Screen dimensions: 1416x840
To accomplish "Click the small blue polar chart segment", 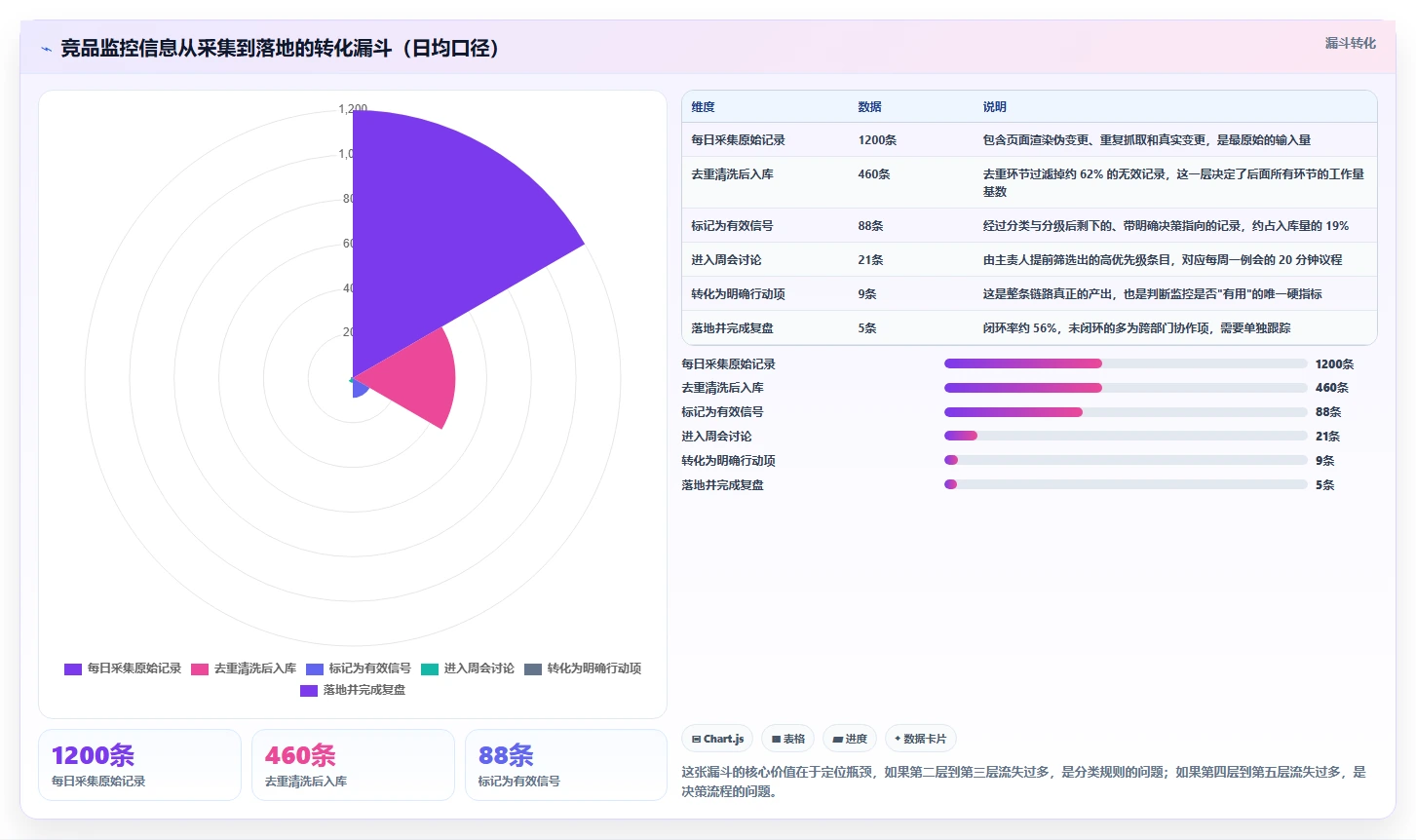I will (360, 388).
